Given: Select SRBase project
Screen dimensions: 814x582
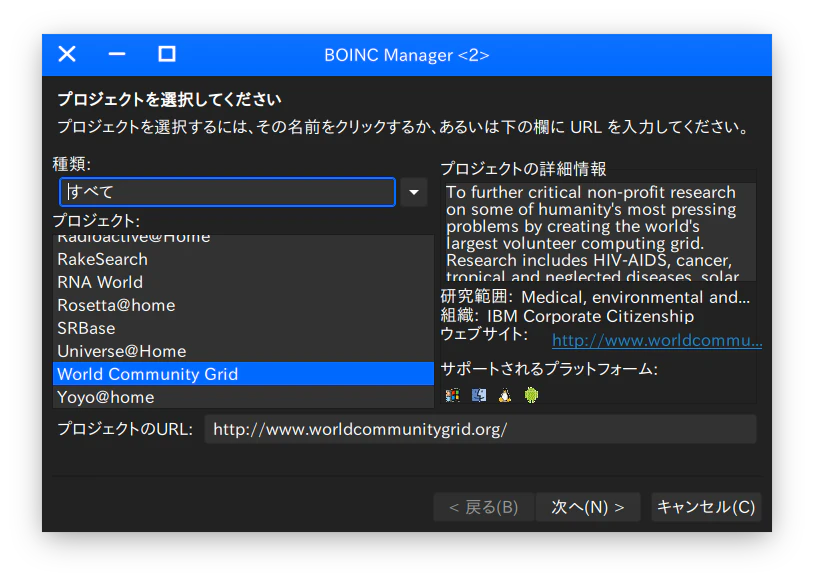Looking at the screenshot, I should [x=243, y=328].
